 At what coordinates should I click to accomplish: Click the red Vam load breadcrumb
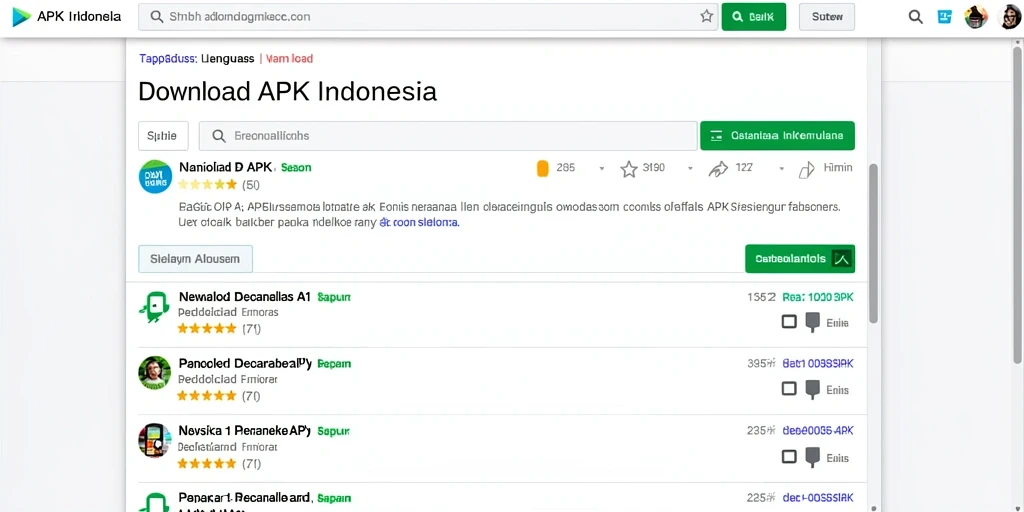pos(290,59)
